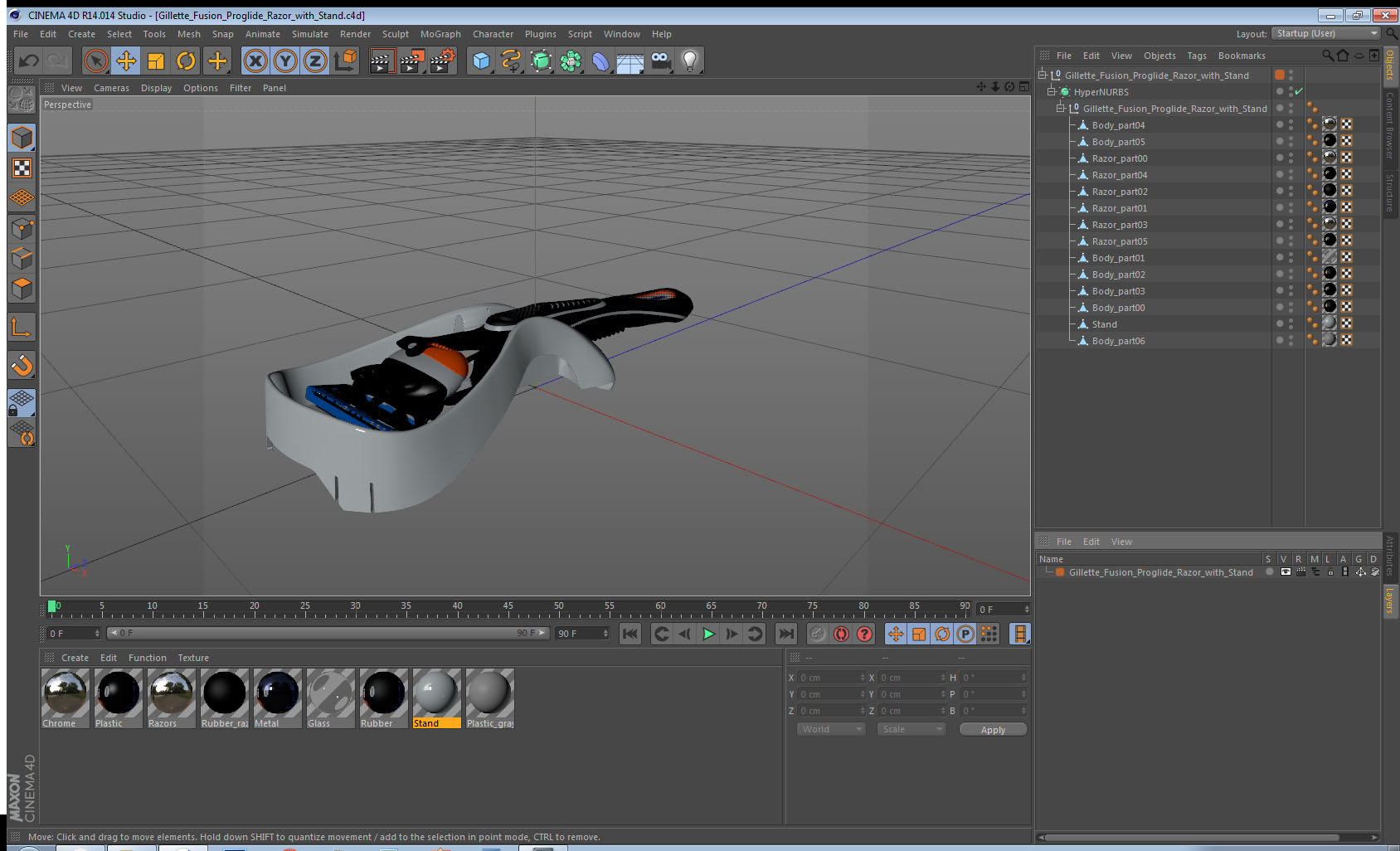Switch to Model mode in left toolbar
The height and width of the screenshot is (851, 1400).
(x=22, y=138)
